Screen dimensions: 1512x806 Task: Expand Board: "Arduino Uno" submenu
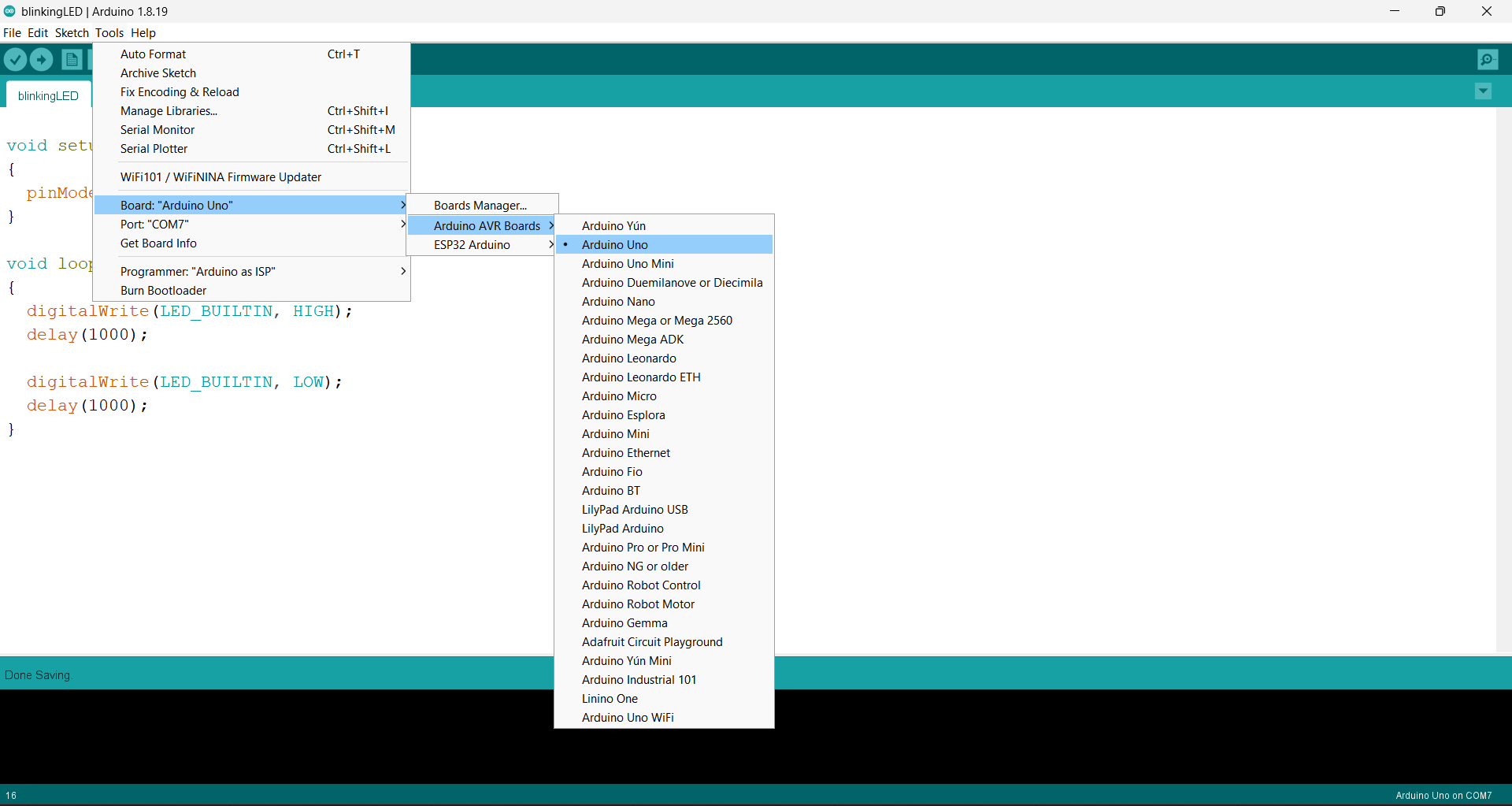pos(252,206)
